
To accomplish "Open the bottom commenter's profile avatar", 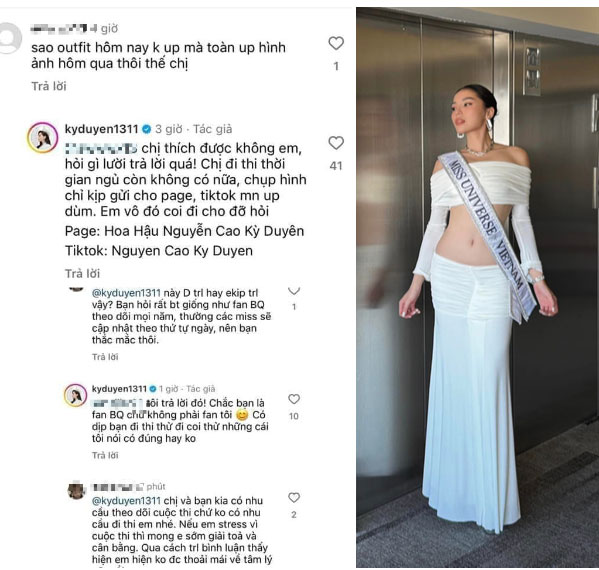I will point(76,491).
